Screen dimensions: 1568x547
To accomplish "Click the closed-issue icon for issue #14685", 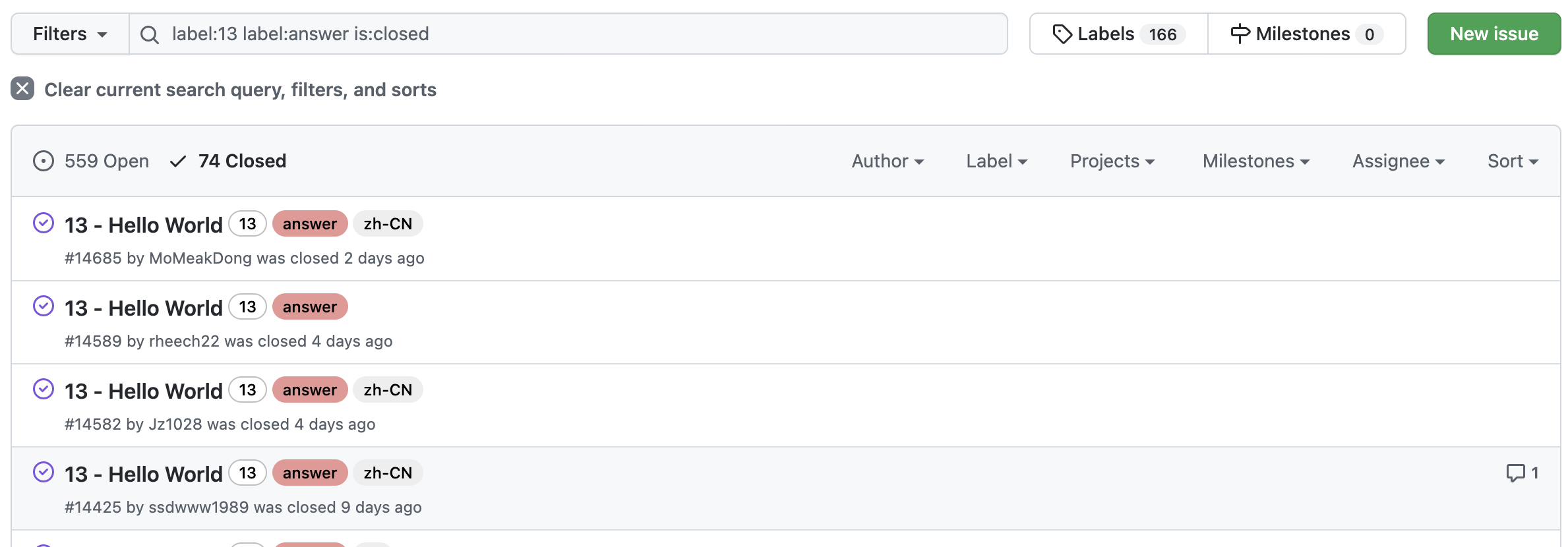I will pyautogui.click(x=44, y=223).
